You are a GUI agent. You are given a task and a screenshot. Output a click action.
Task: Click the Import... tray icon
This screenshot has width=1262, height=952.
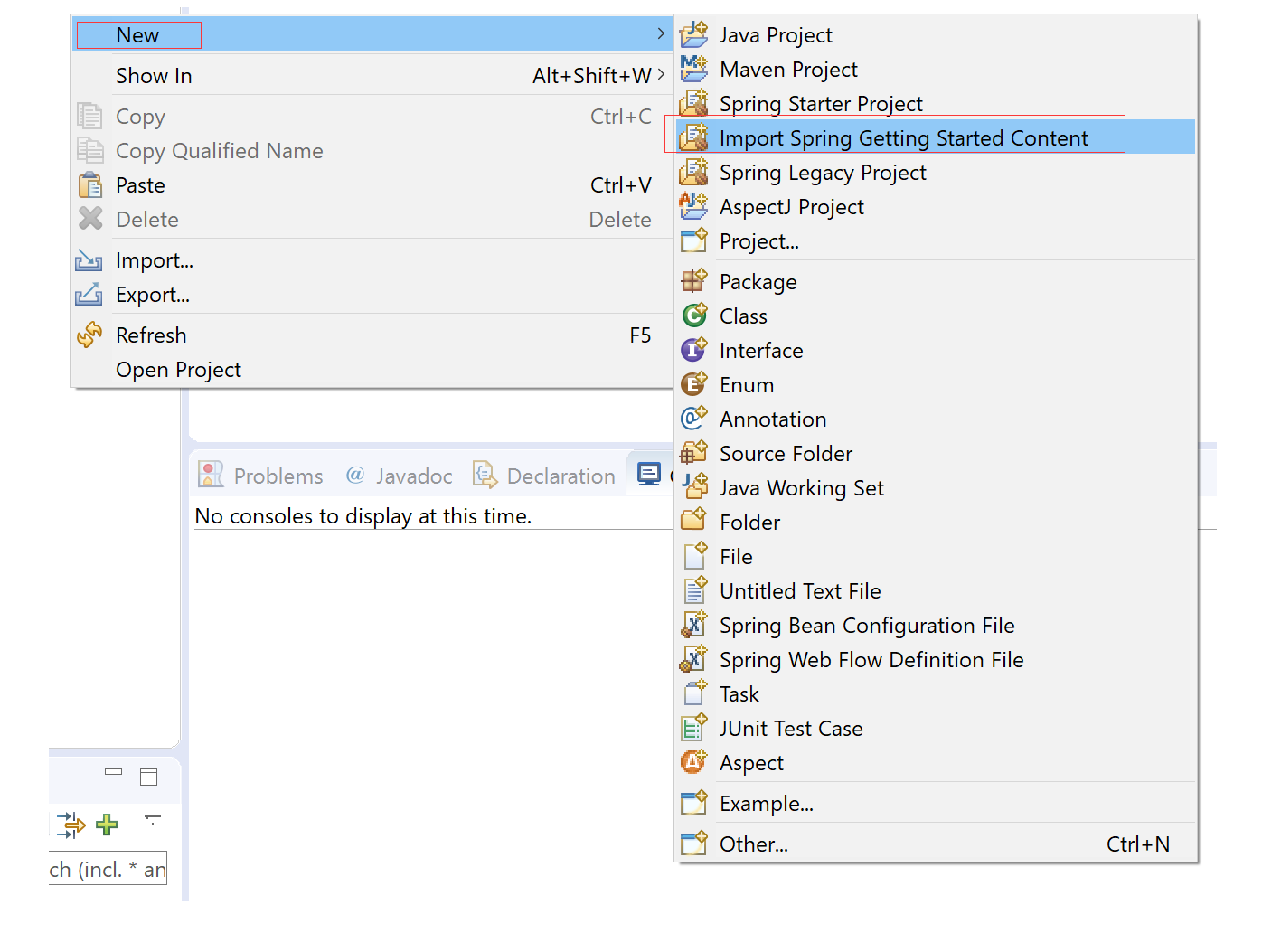tap(89, 260)
